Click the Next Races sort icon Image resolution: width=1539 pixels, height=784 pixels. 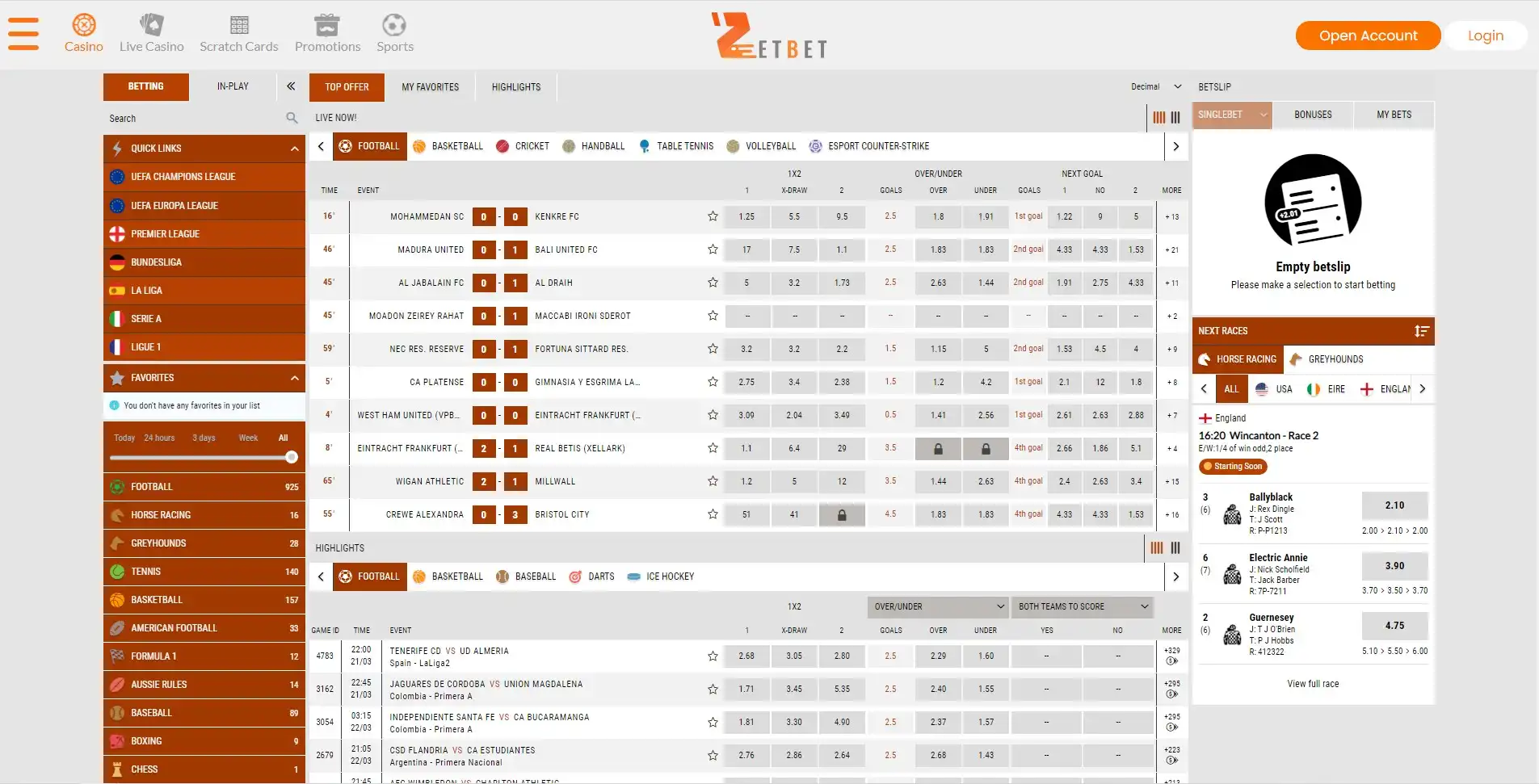pyautogui.click(x=1421, y=331)
